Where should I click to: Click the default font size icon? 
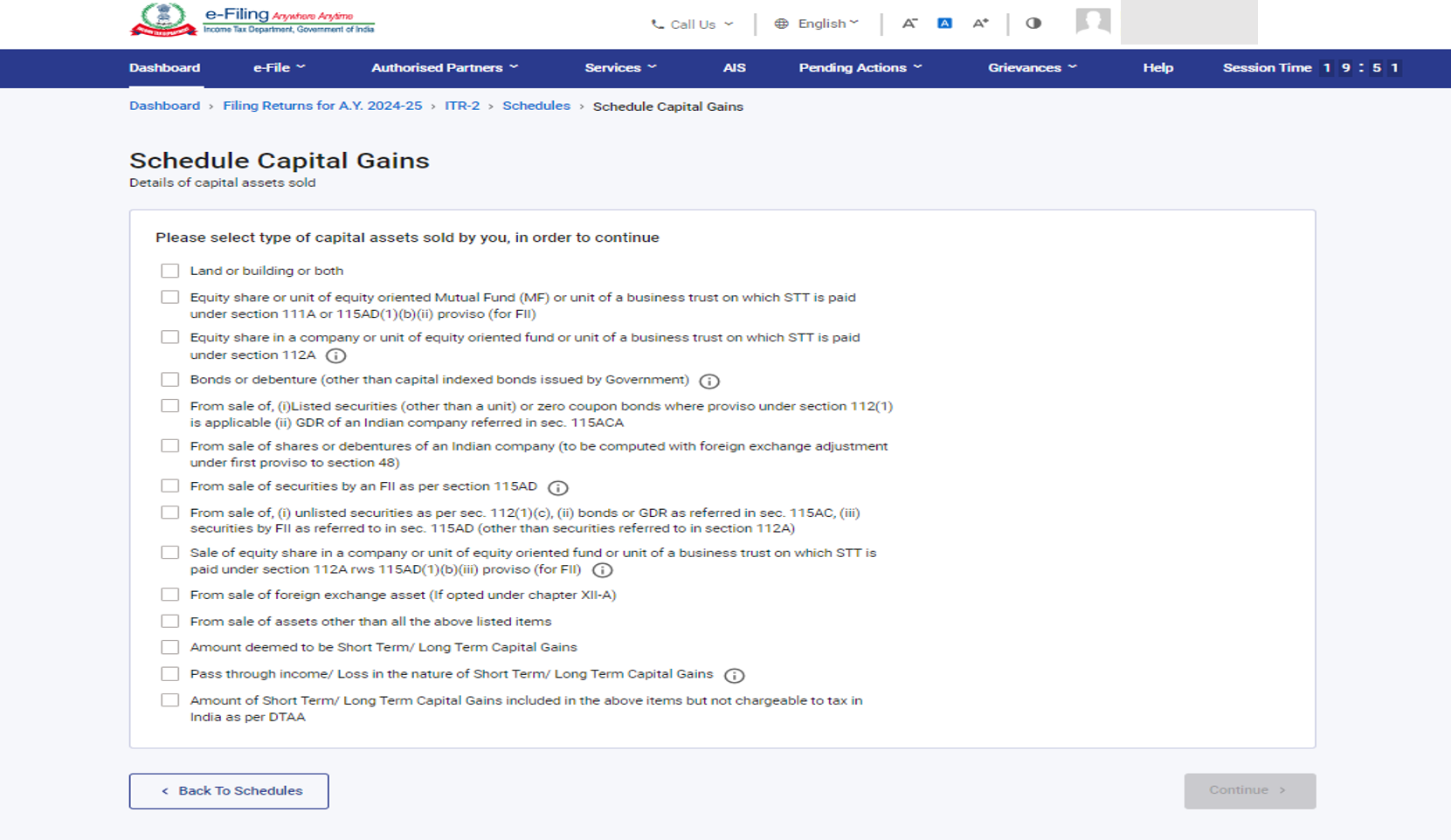(x=944, y=24)
